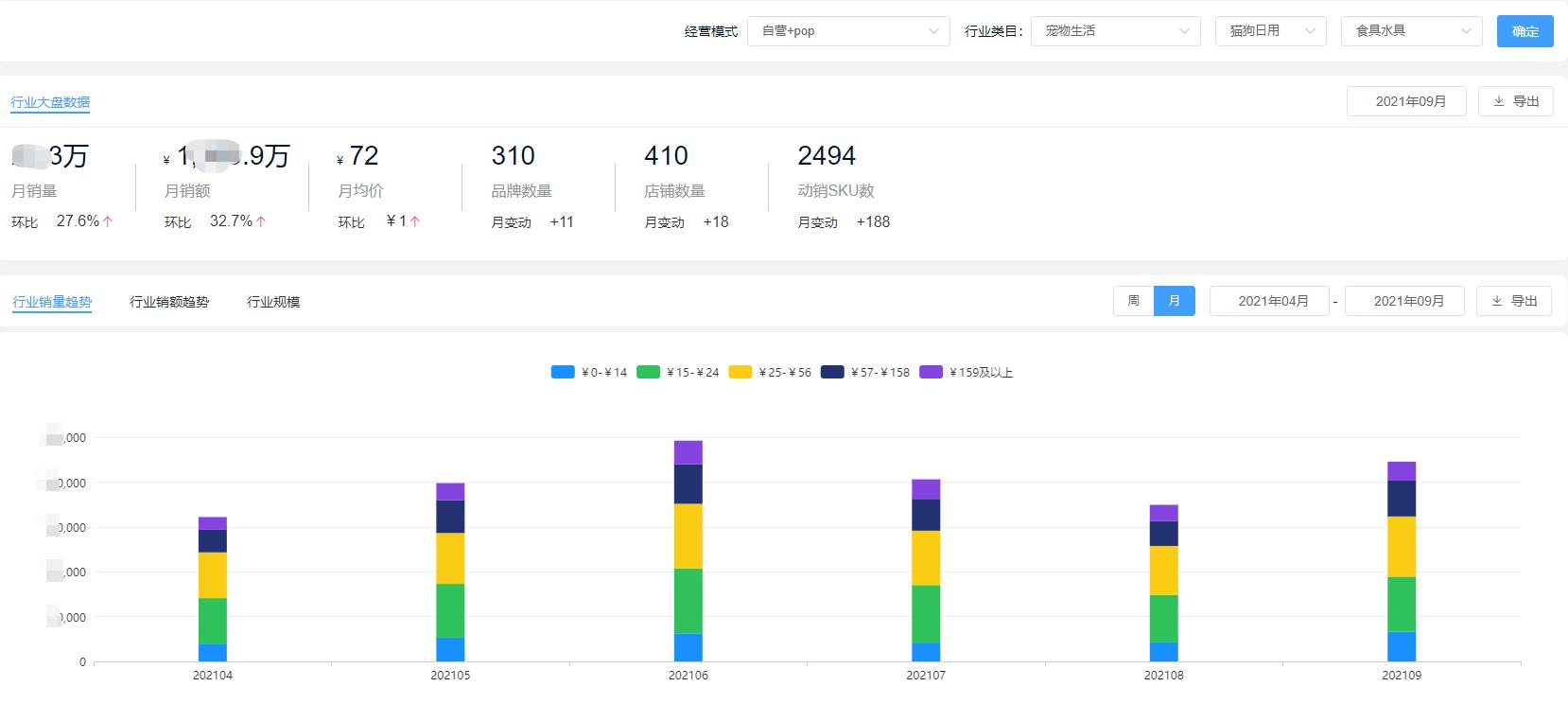1568x704 pixels.
Task: Open the 经营模式 自营+pop dropdown
Action: click(848, 31)
